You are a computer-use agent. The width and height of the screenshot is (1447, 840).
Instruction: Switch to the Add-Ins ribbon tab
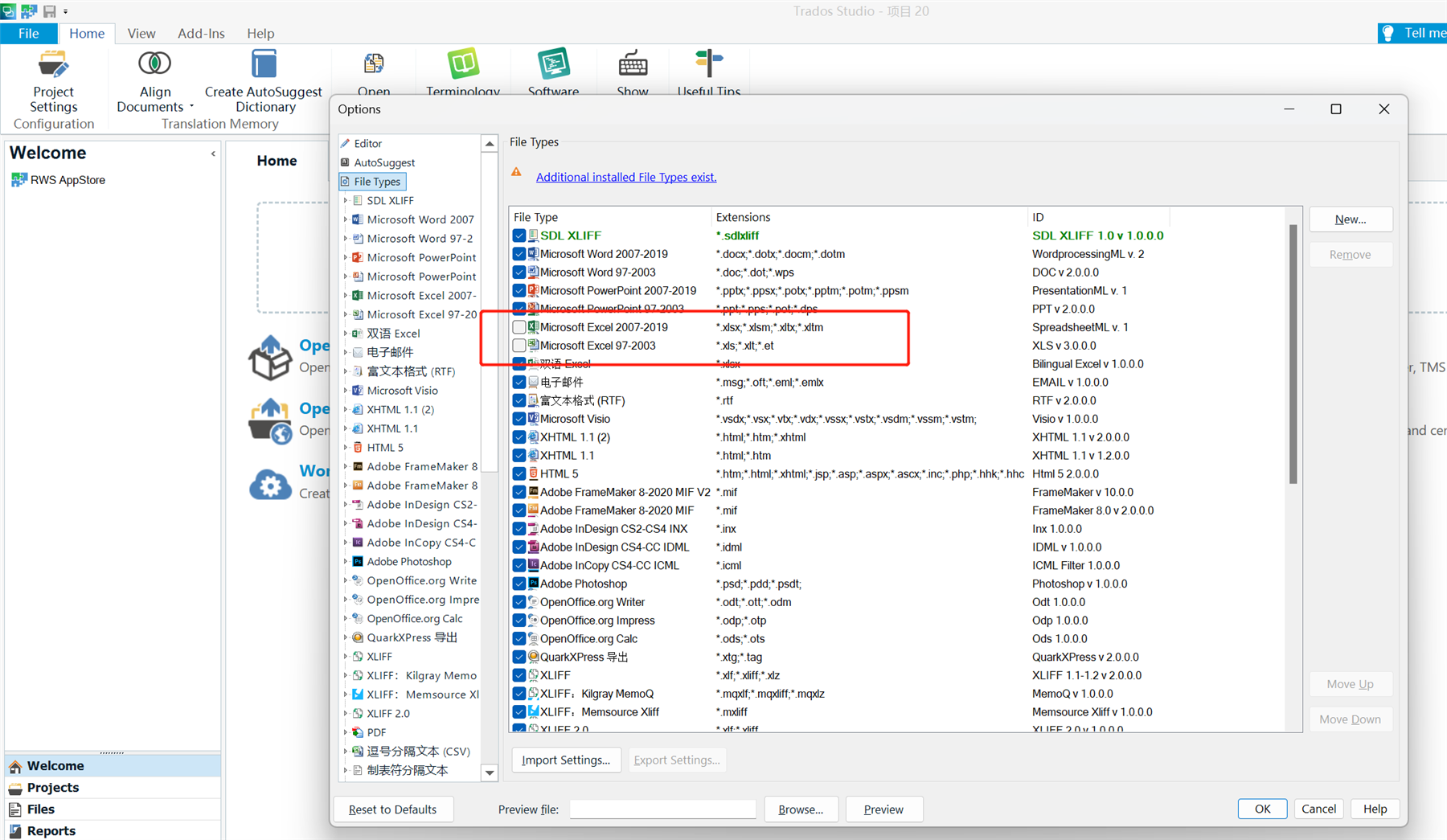tap(201, 33)
